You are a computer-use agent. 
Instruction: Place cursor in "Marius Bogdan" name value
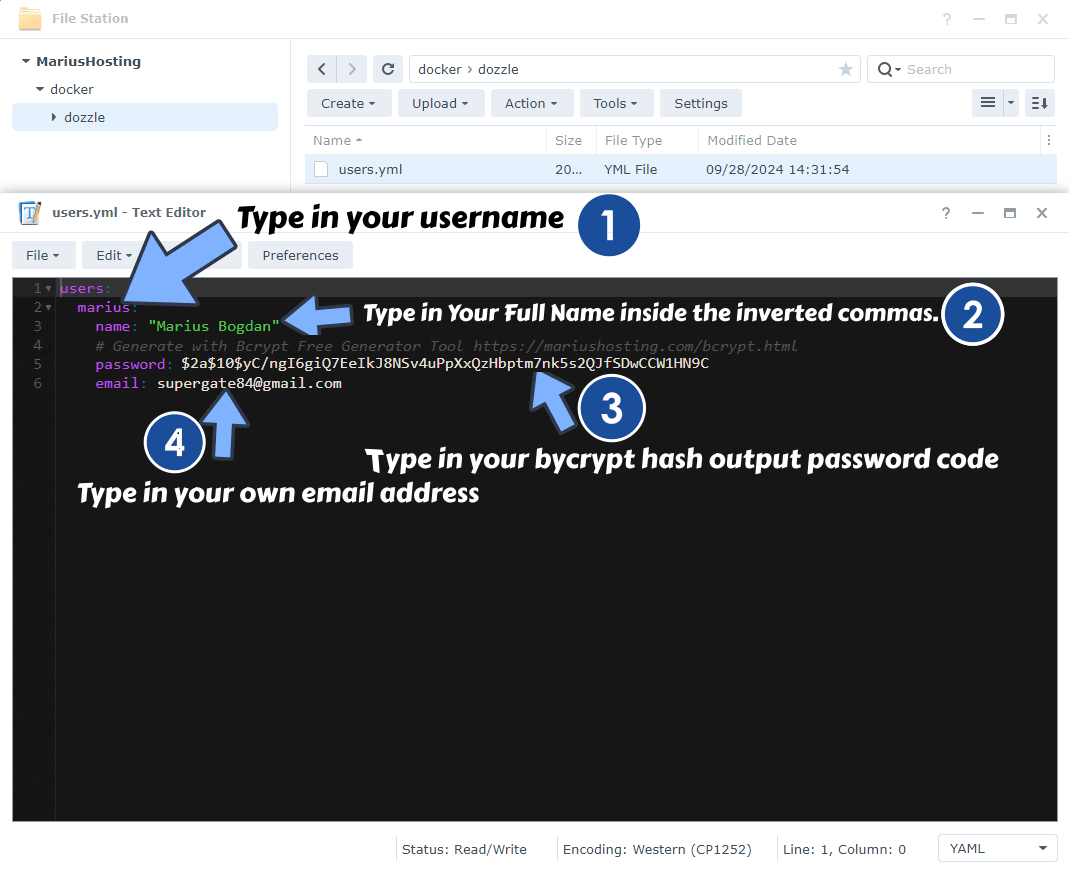point(214,326)
